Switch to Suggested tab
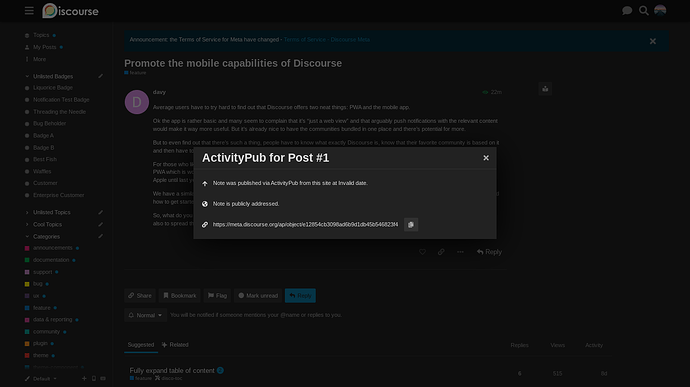 (x=141, y=345)
